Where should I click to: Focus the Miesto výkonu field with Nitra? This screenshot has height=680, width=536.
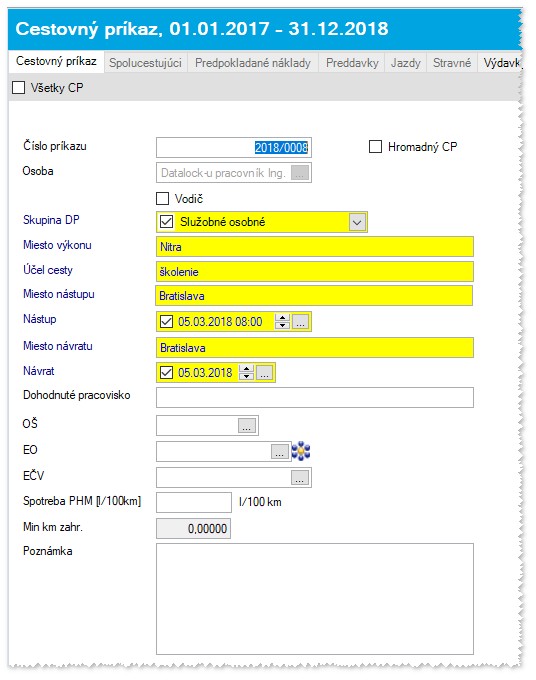(x=315, y=247)
